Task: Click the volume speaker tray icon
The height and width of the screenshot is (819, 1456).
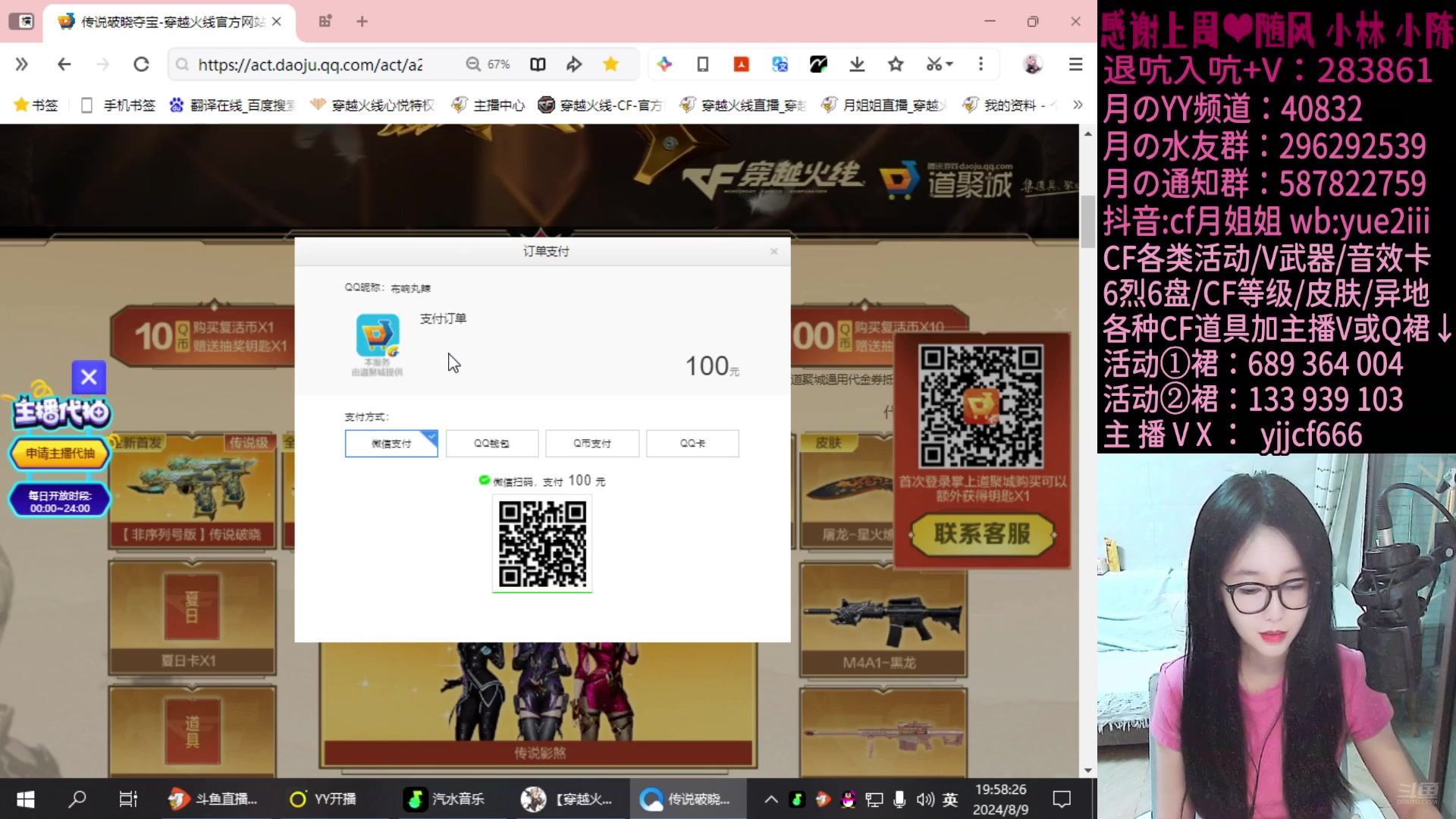Action: (924, 799)
